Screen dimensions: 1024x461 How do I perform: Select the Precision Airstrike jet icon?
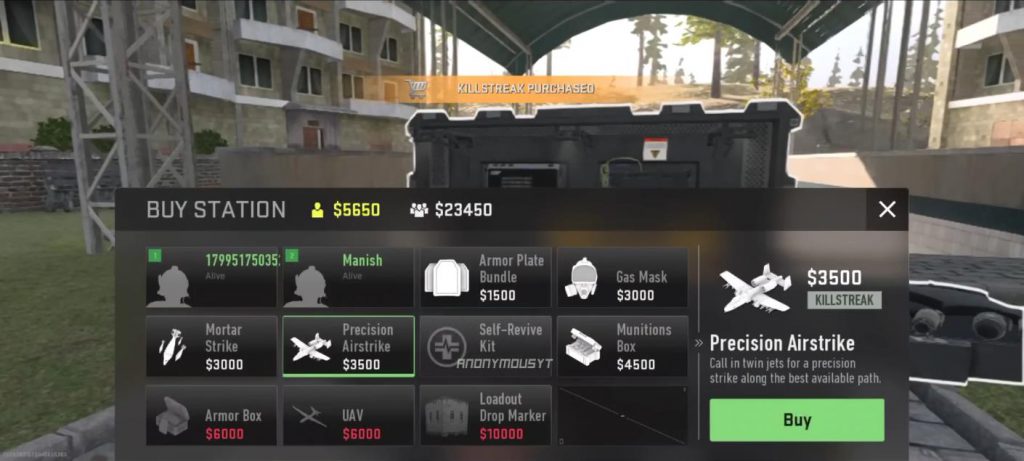click(310, 347)
